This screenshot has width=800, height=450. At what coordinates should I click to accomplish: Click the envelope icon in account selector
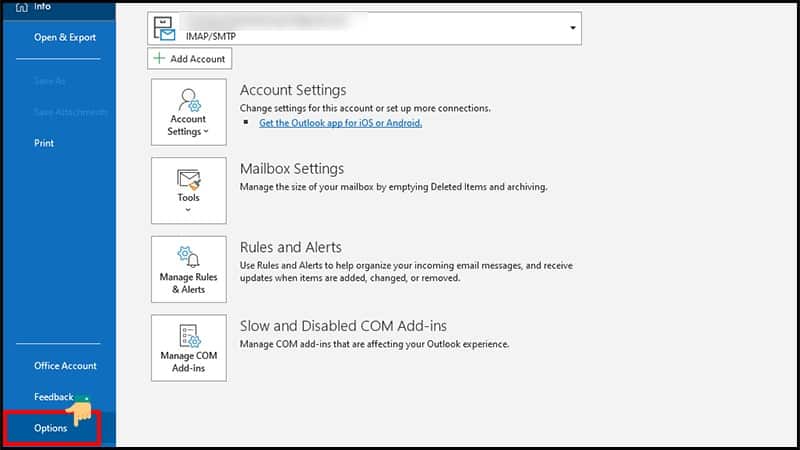point(166,27)
